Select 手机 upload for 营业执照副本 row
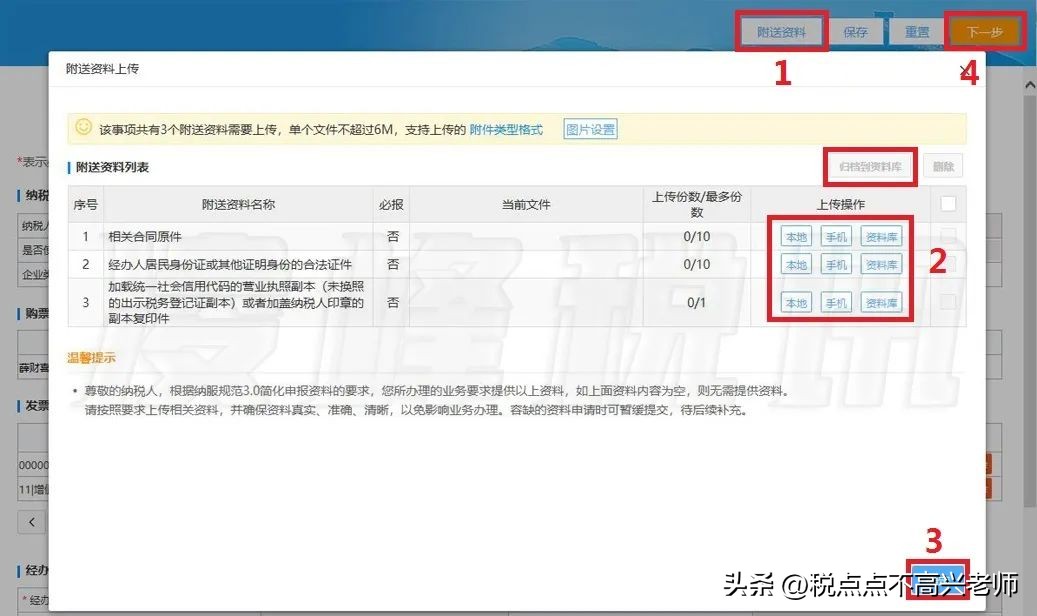 (838, 301)
